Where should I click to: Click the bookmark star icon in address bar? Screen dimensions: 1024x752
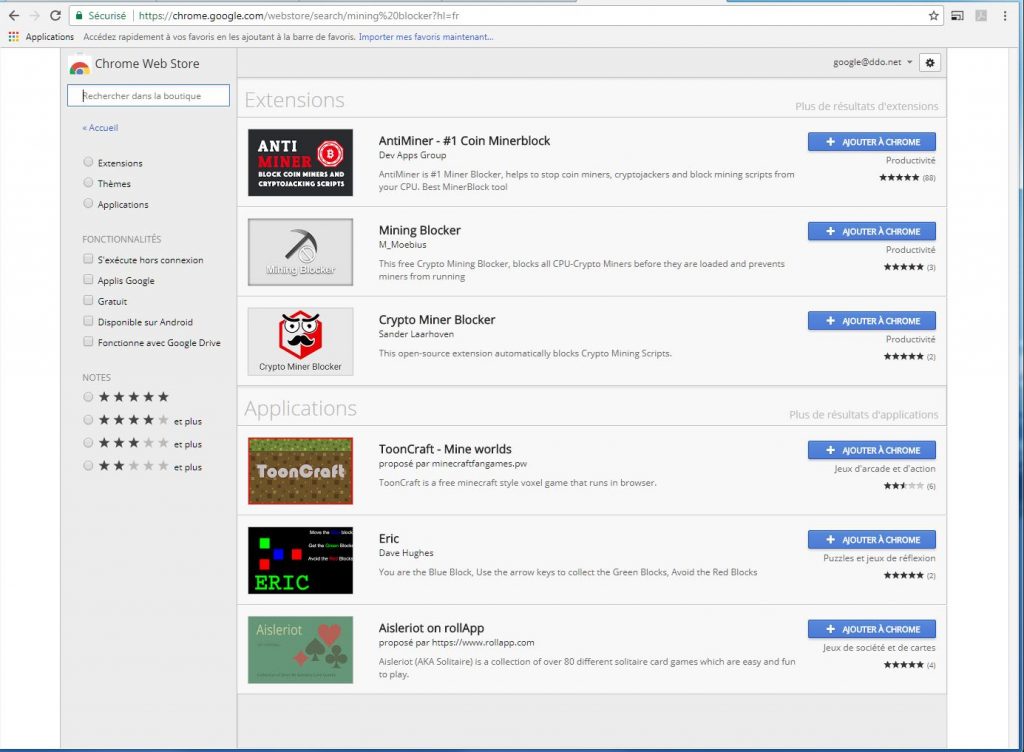tap(933, 16)
